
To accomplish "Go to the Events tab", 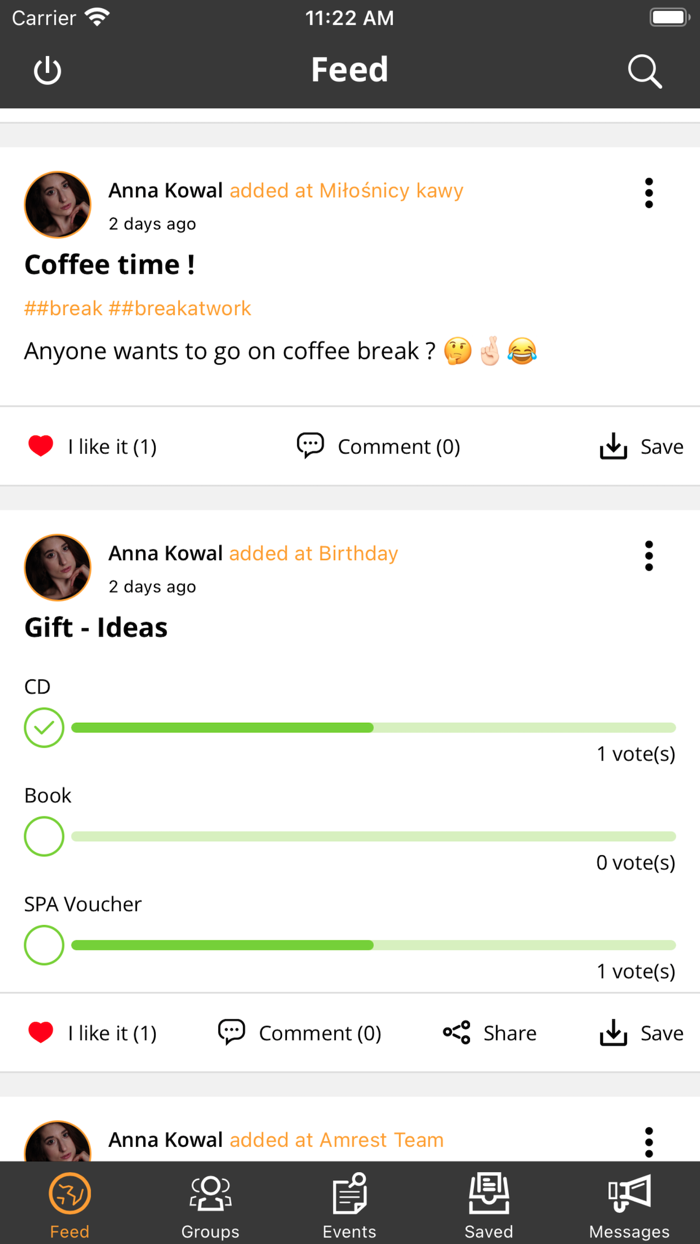I will [349, 1204].
